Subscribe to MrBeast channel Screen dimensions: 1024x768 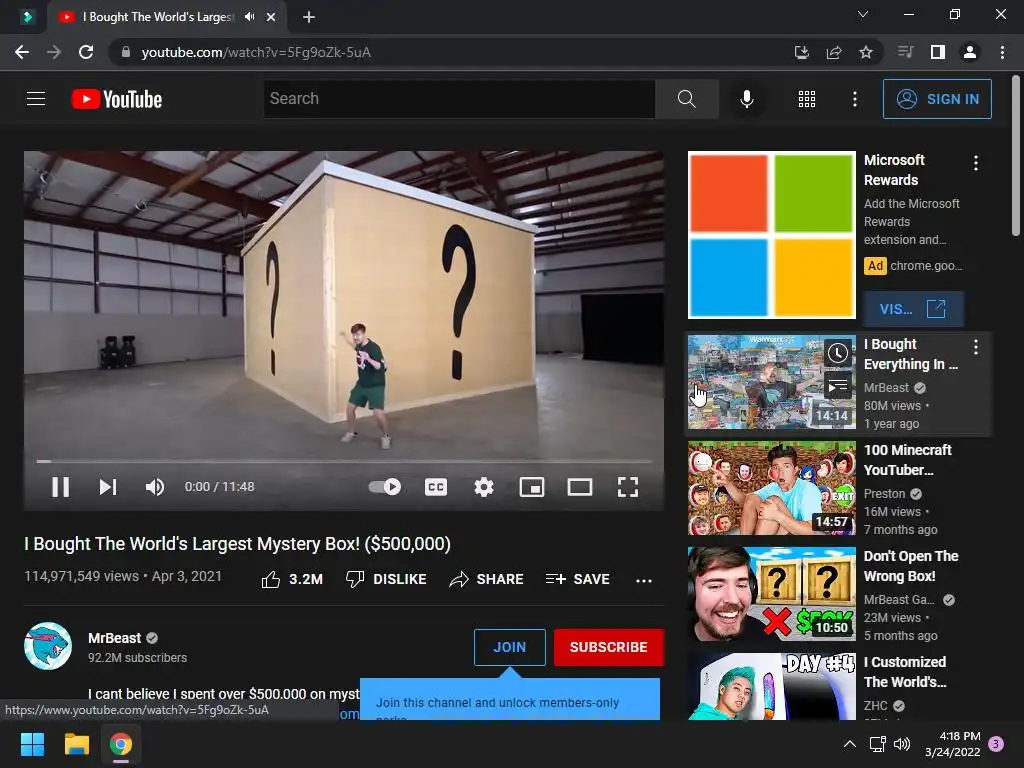point(609,647)
